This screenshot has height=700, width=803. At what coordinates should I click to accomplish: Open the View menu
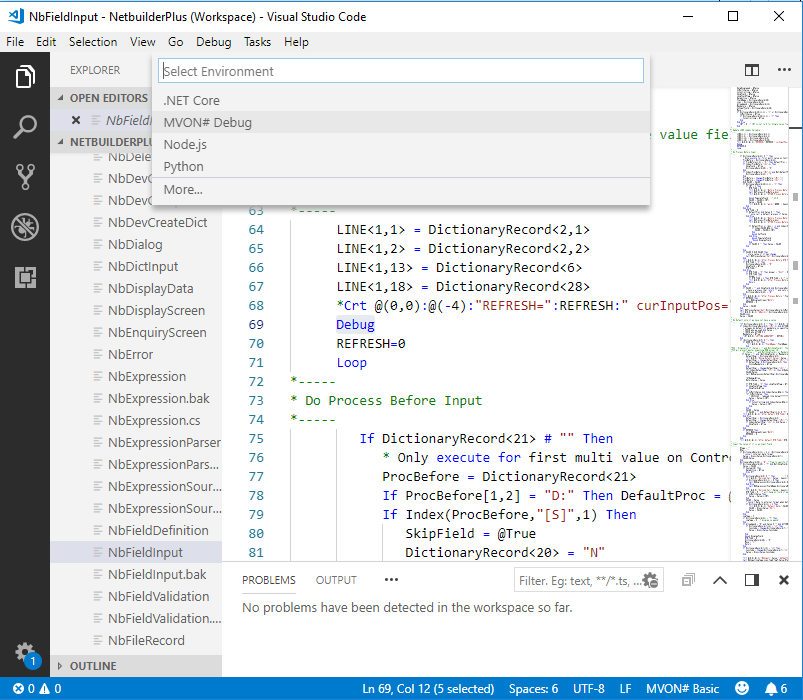click(x=142, y=42)
